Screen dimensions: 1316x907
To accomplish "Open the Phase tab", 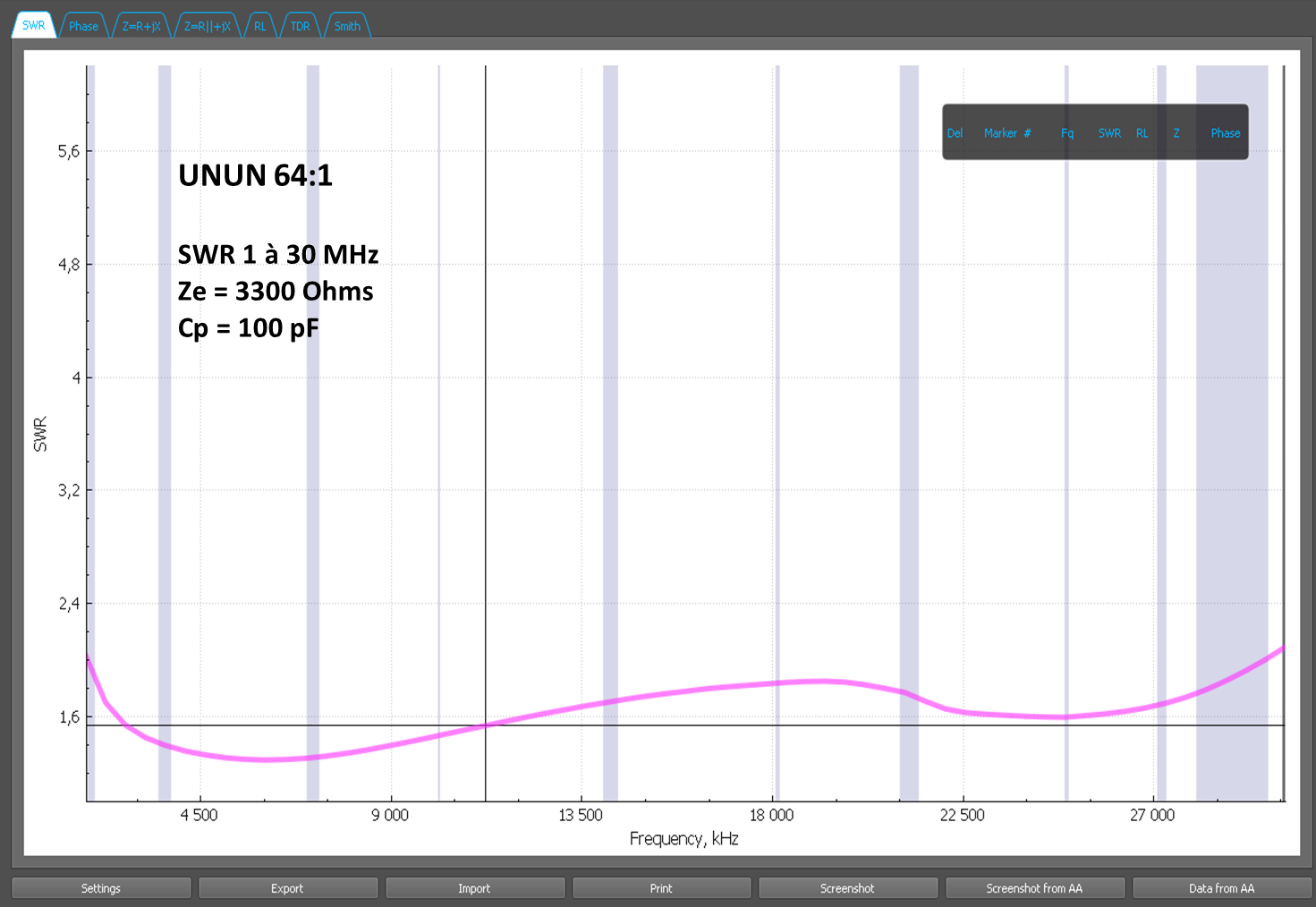I will click(83, 26).
